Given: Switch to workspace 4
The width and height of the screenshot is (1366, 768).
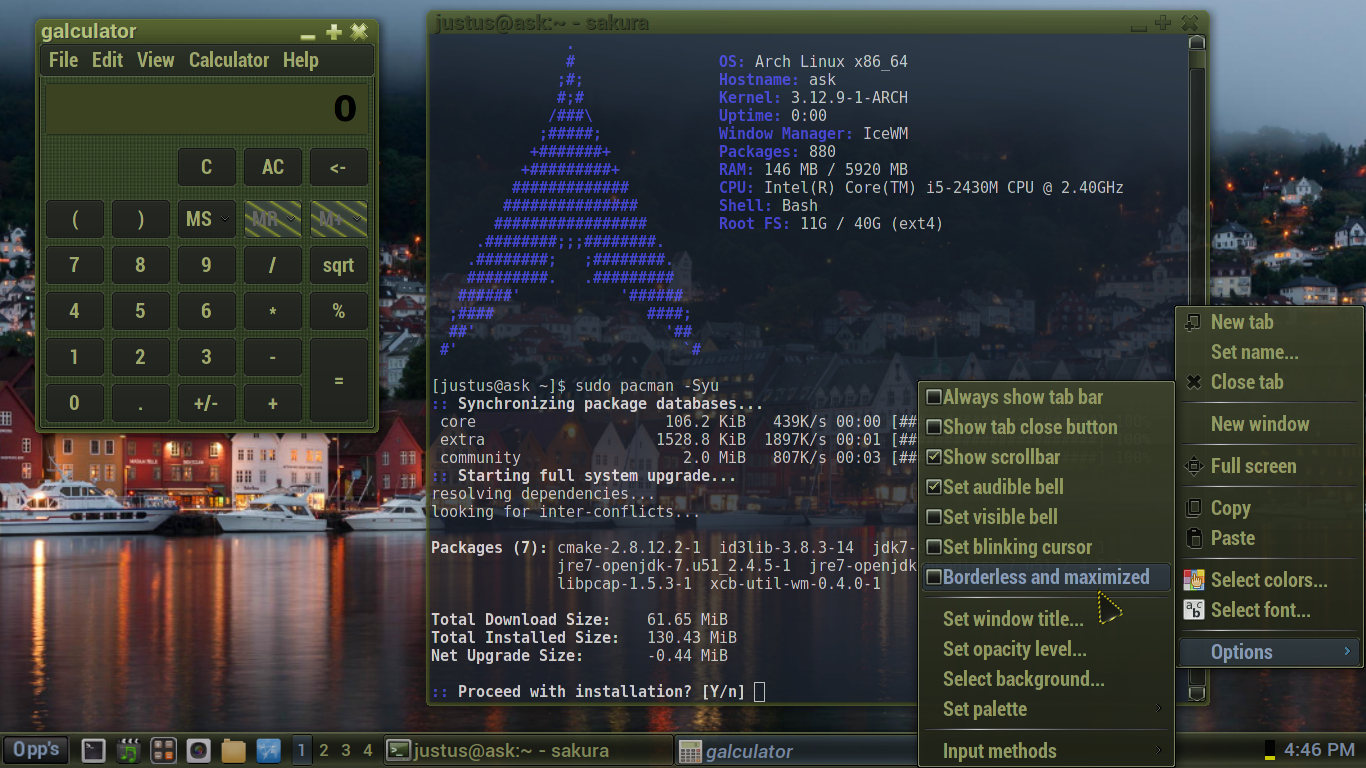Looking at the screenshot, I should click(x=368, y=750).
